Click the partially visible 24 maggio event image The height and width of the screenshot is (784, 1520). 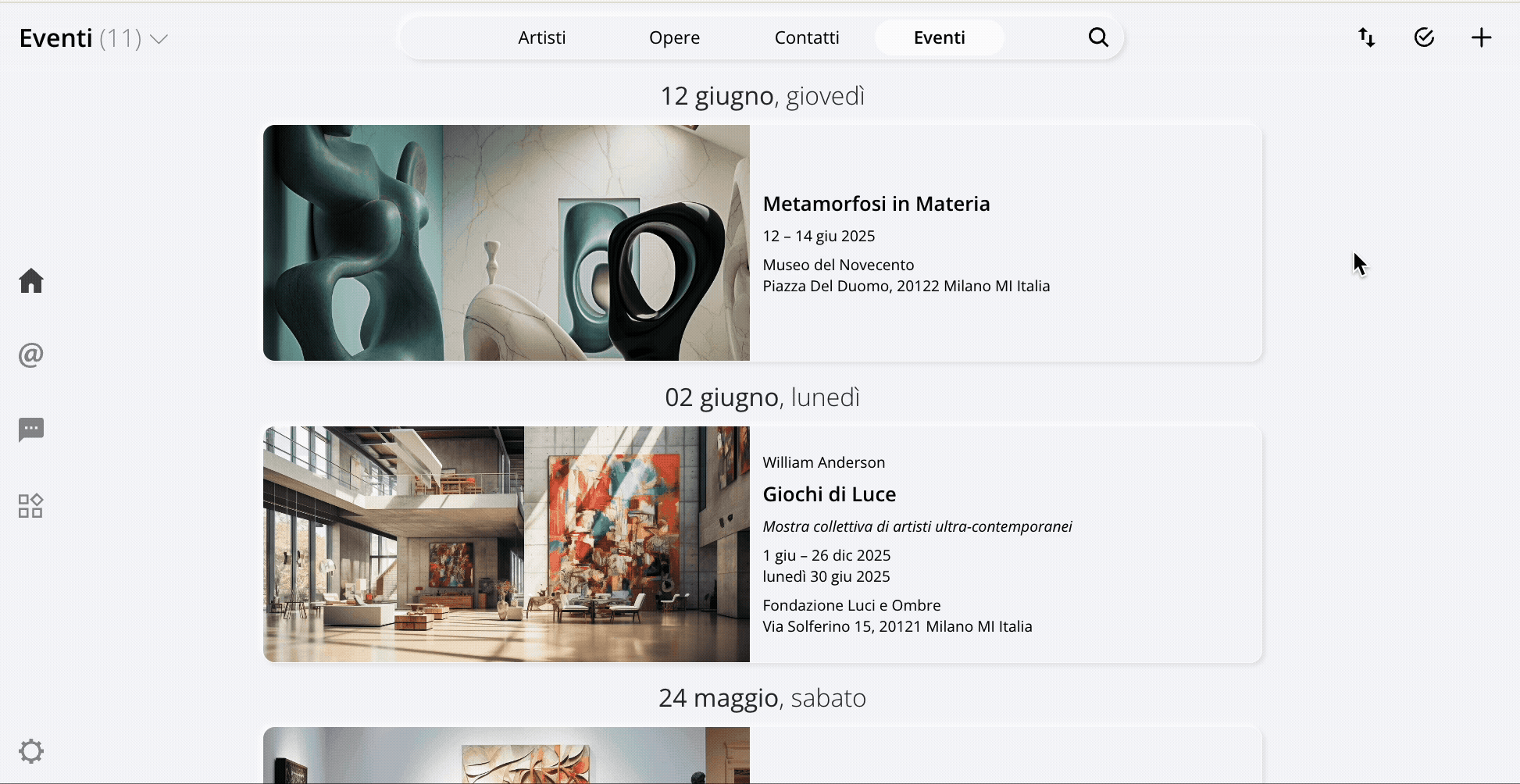pyautogui.click(x=506, y=755)
